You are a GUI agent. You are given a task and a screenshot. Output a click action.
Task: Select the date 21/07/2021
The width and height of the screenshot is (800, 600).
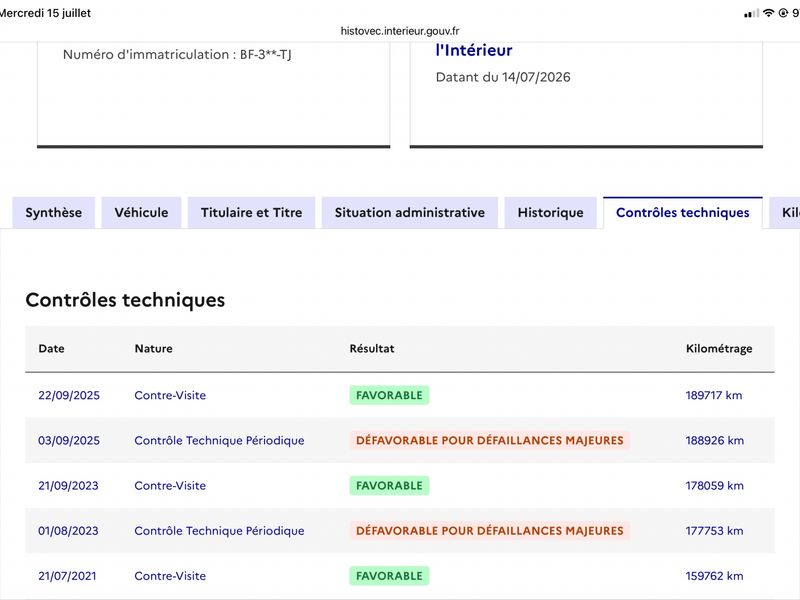[67, 576]
